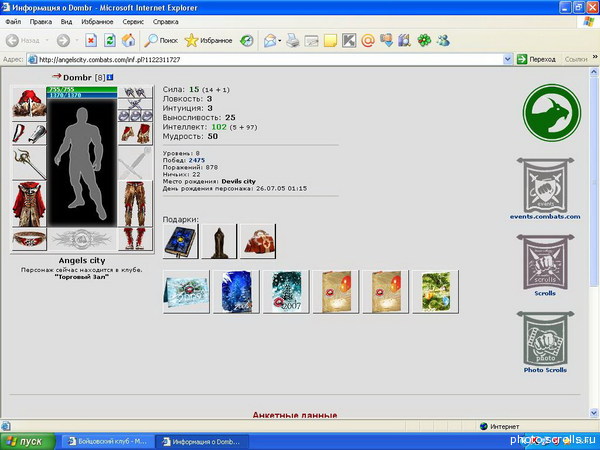Refresh the page with green arrows icon
This screenshot has height=450, width=600.
[x=110, y=40]
